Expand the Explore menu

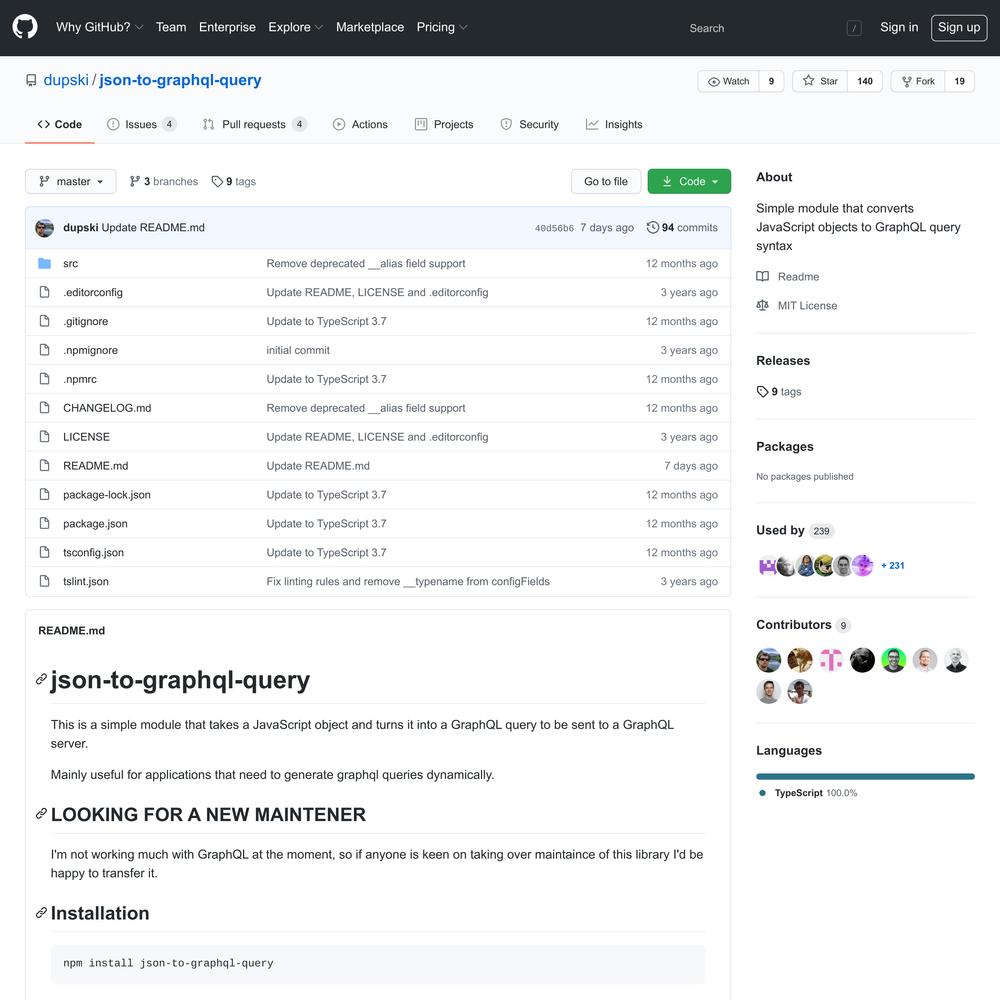click(x=296, y=27)
